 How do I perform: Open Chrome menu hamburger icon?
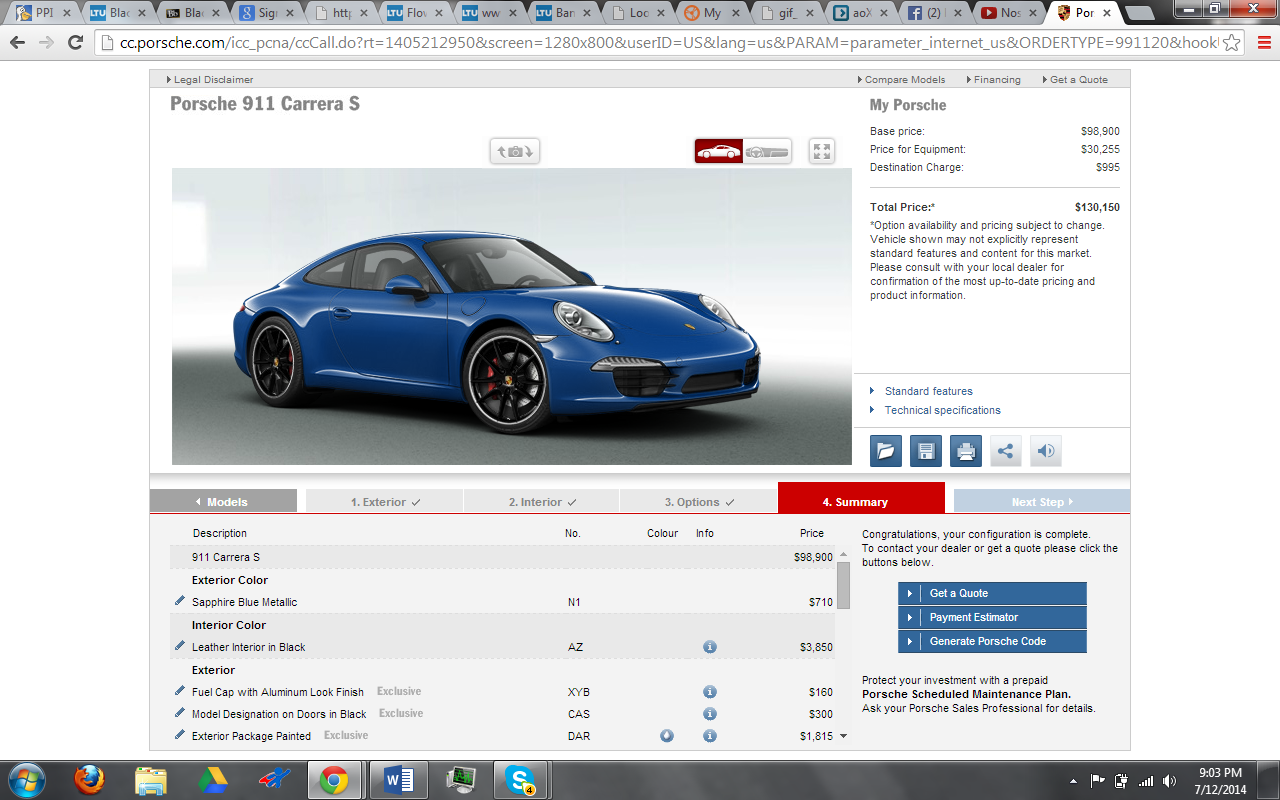(x=1264, y=43)
